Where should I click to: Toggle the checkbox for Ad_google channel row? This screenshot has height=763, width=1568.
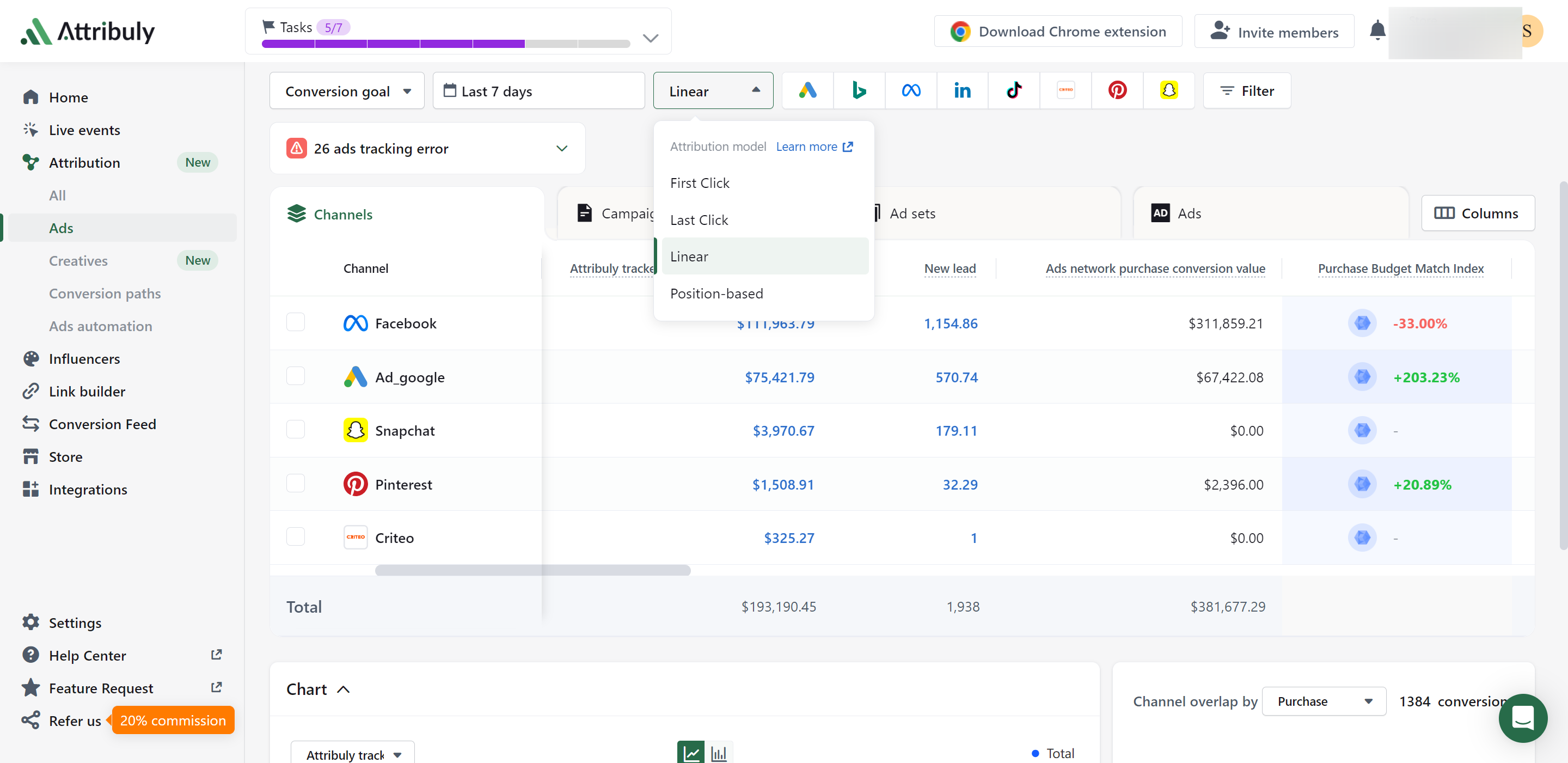296,376
